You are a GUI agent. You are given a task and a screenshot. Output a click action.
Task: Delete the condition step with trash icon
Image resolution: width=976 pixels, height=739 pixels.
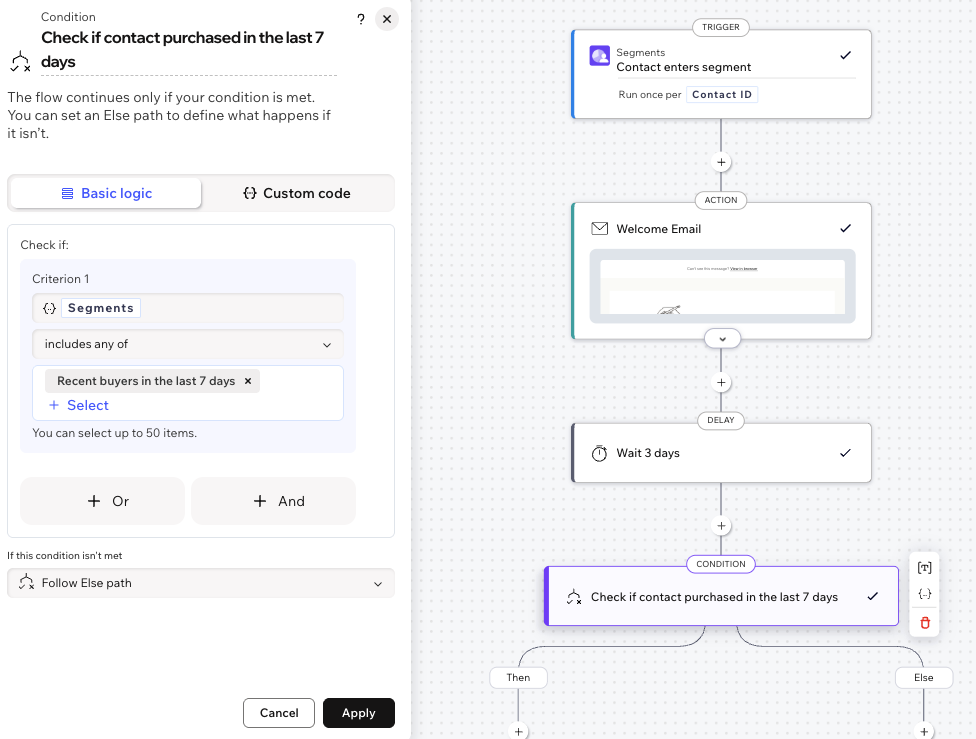coord(925,623)
